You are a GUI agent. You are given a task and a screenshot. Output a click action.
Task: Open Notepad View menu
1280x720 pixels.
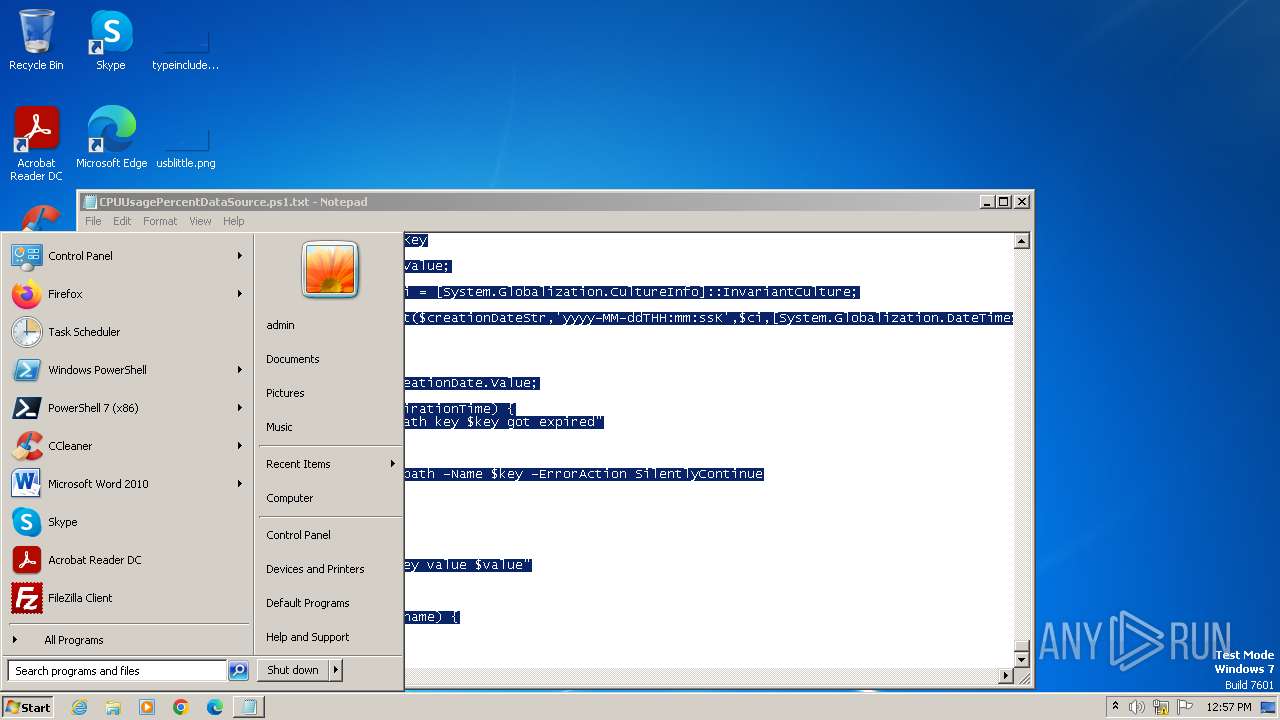(x=200, y=221)
